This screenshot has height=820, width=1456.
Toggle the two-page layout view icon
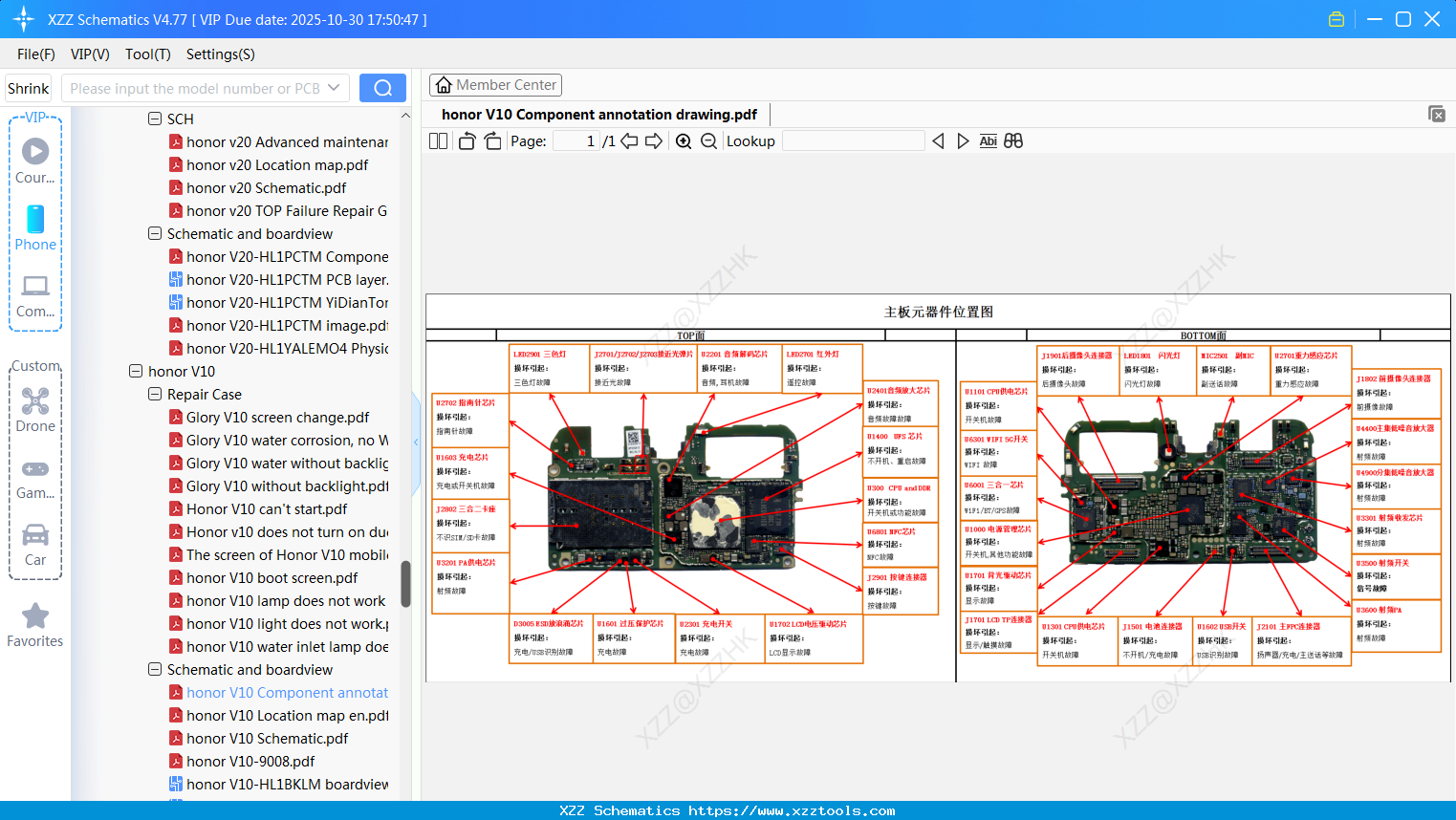pyautogui.click(x=438, y=141)
